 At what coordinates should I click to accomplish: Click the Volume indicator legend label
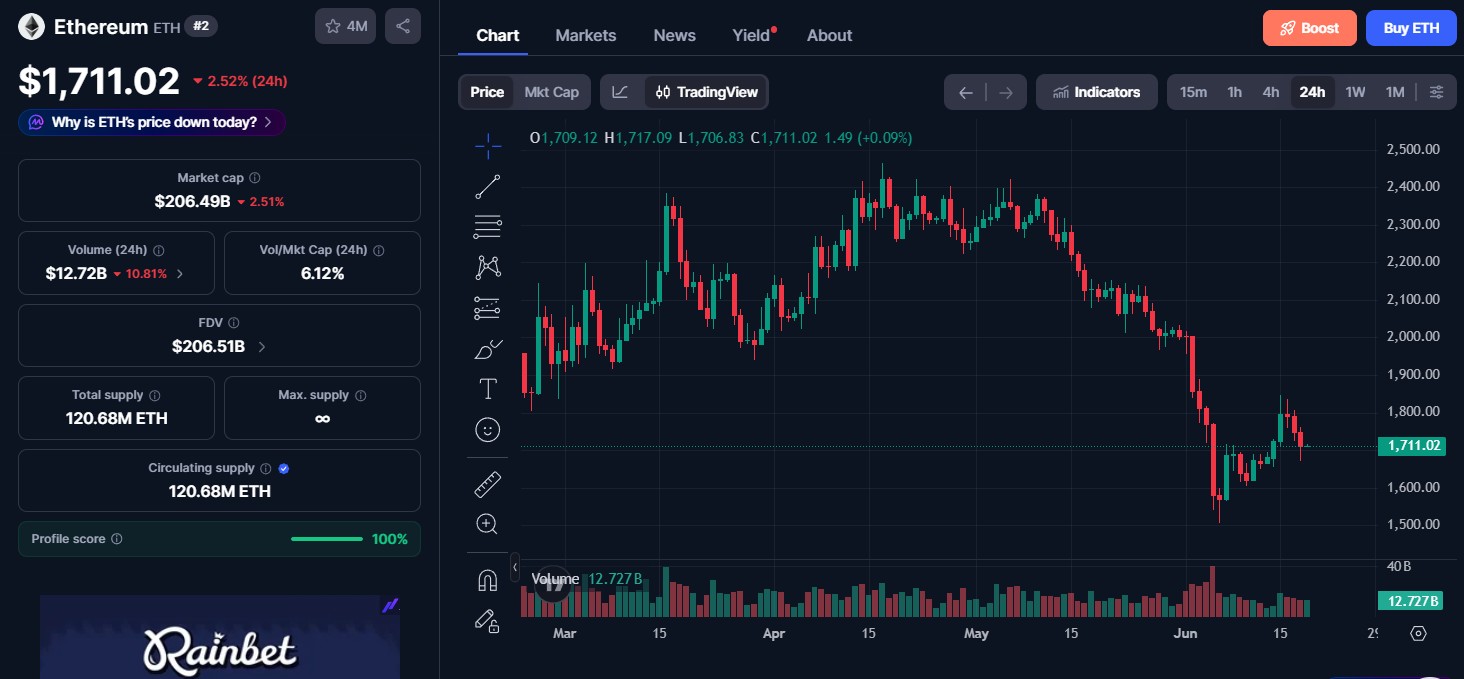point(555,579)
